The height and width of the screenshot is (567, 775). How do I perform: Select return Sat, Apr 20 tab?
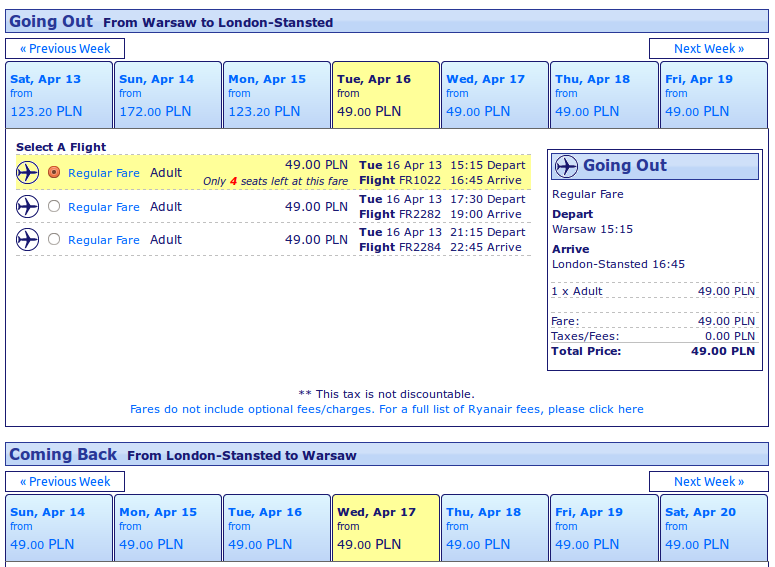coord(714,528)
